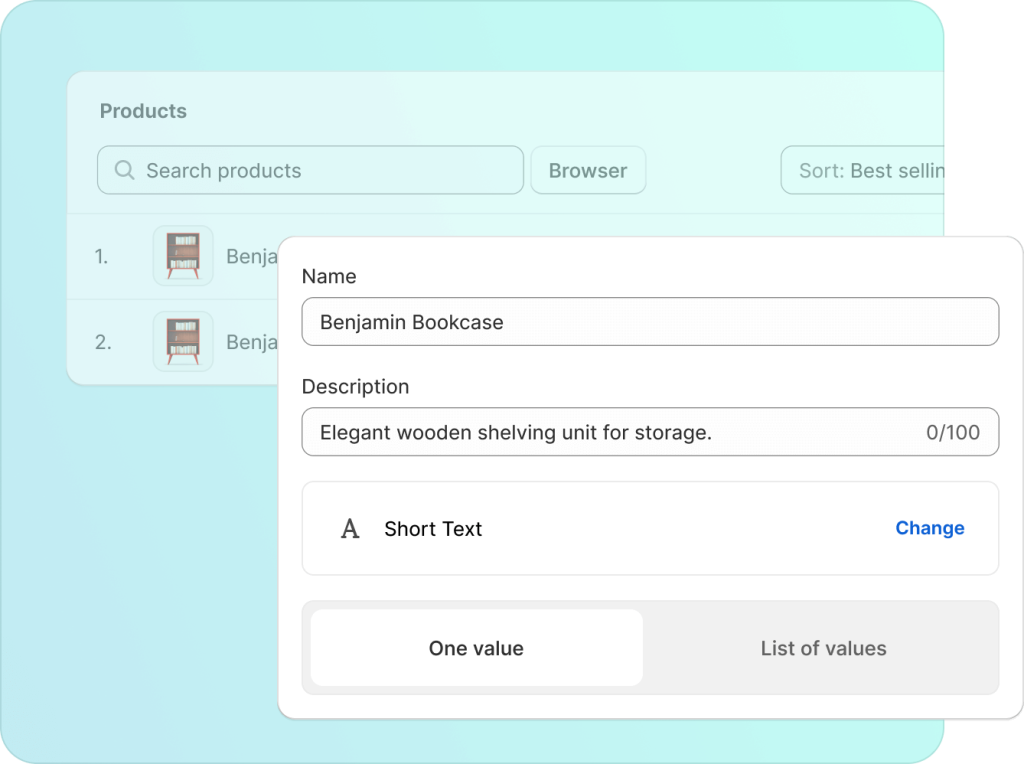Select the One value option
Screen dimensions: 1024x764
pyautogui.click(x=476, y=648)
